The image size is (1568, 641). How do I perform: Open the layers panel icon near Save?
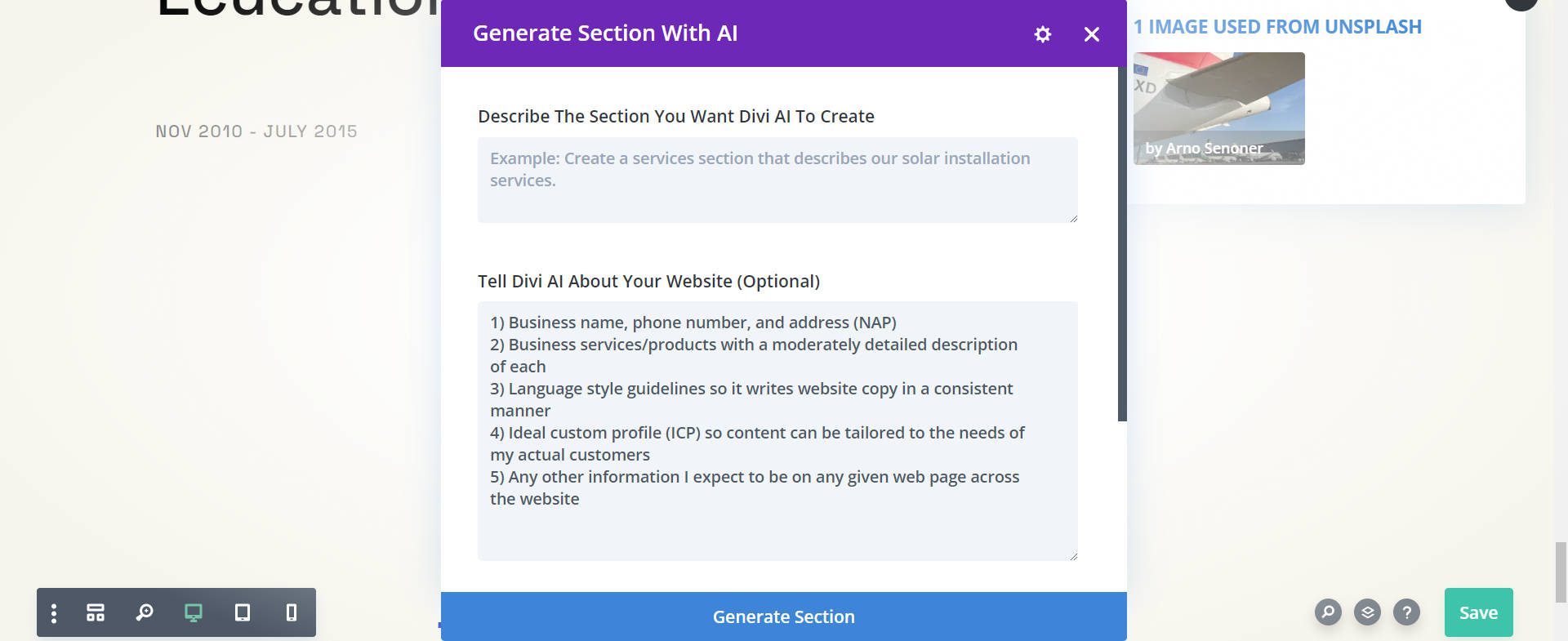tap(1366, 612)
